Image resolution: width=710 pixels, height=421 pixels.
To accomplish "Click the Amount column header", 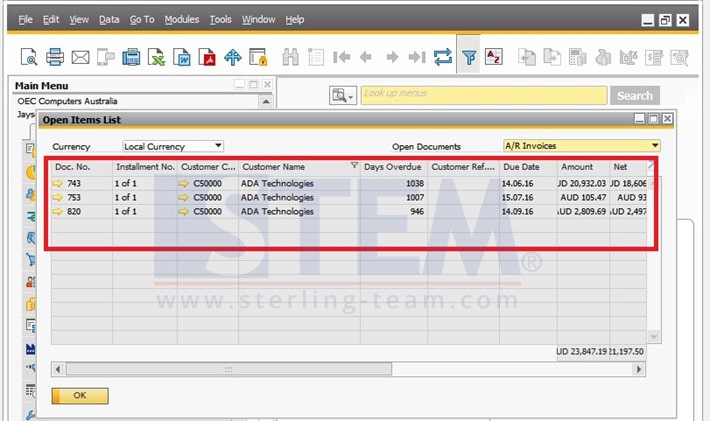I will pos(583,167).
